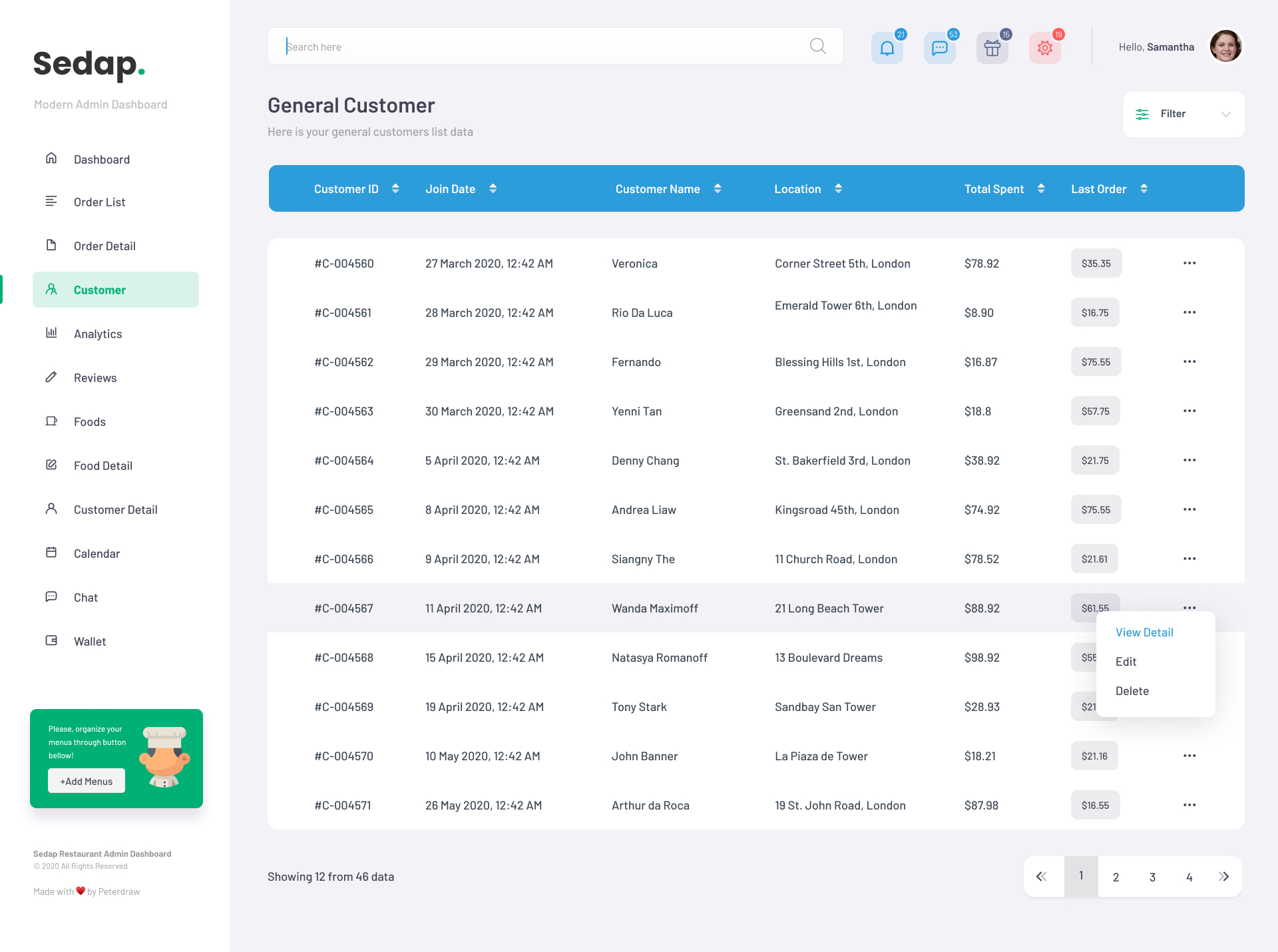Sort the Join Date column
The width and height of the screenshot is (1278, 952).
pyautogui.click(x=493, y=188)
